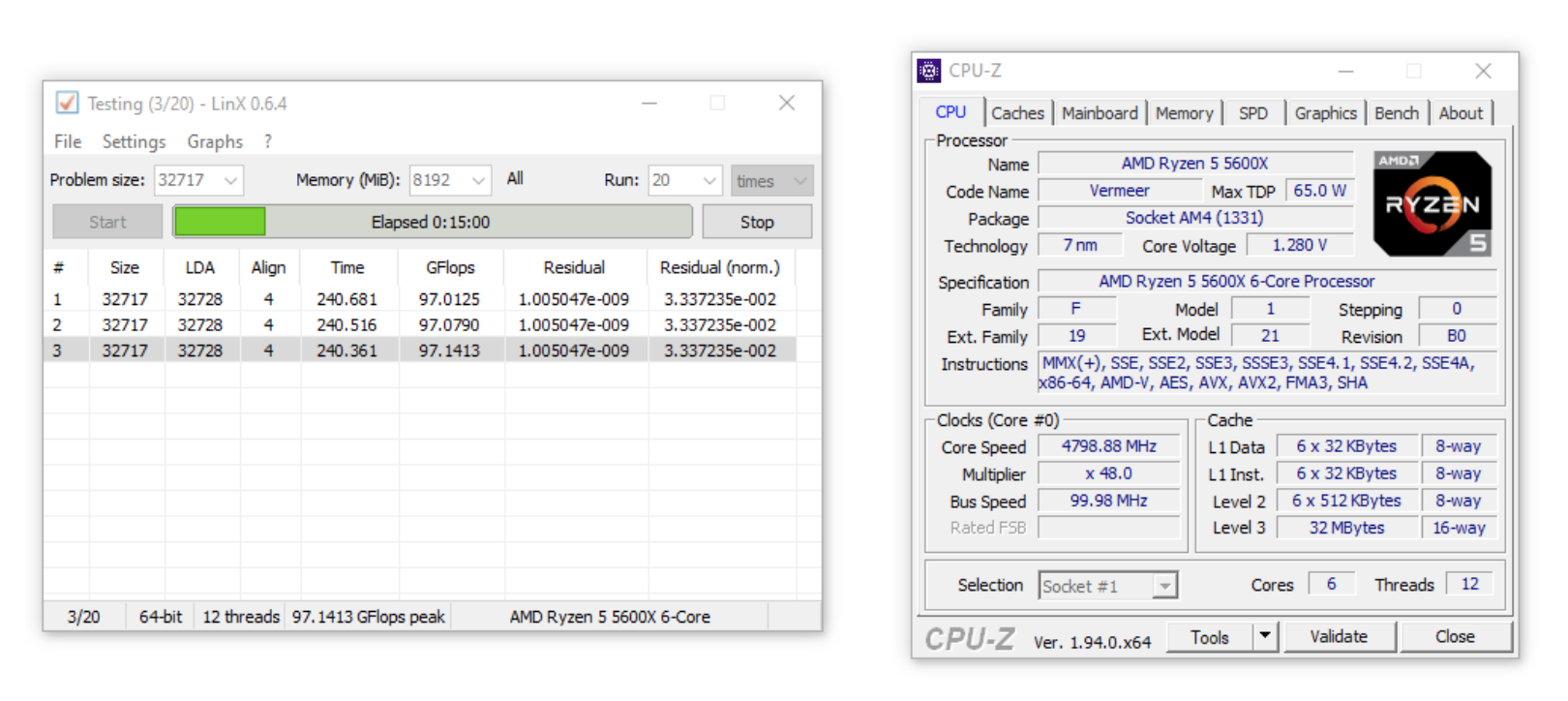Click the 65.0 W Max TDP value
1568x701 pixels.
click(x=1320, y=191)
